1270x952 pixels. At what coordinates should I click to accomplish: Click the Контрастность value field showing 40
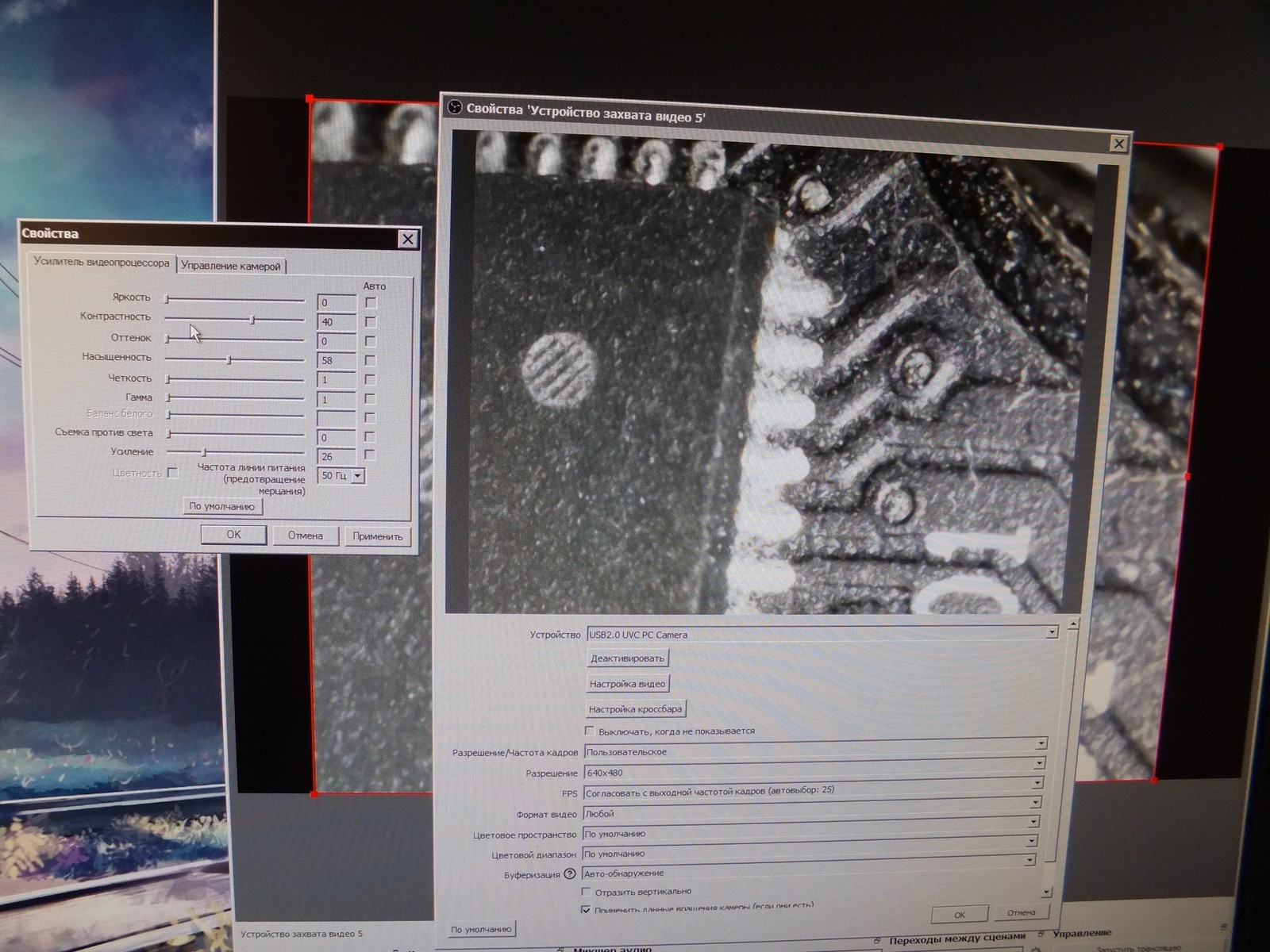pos(337,322)
